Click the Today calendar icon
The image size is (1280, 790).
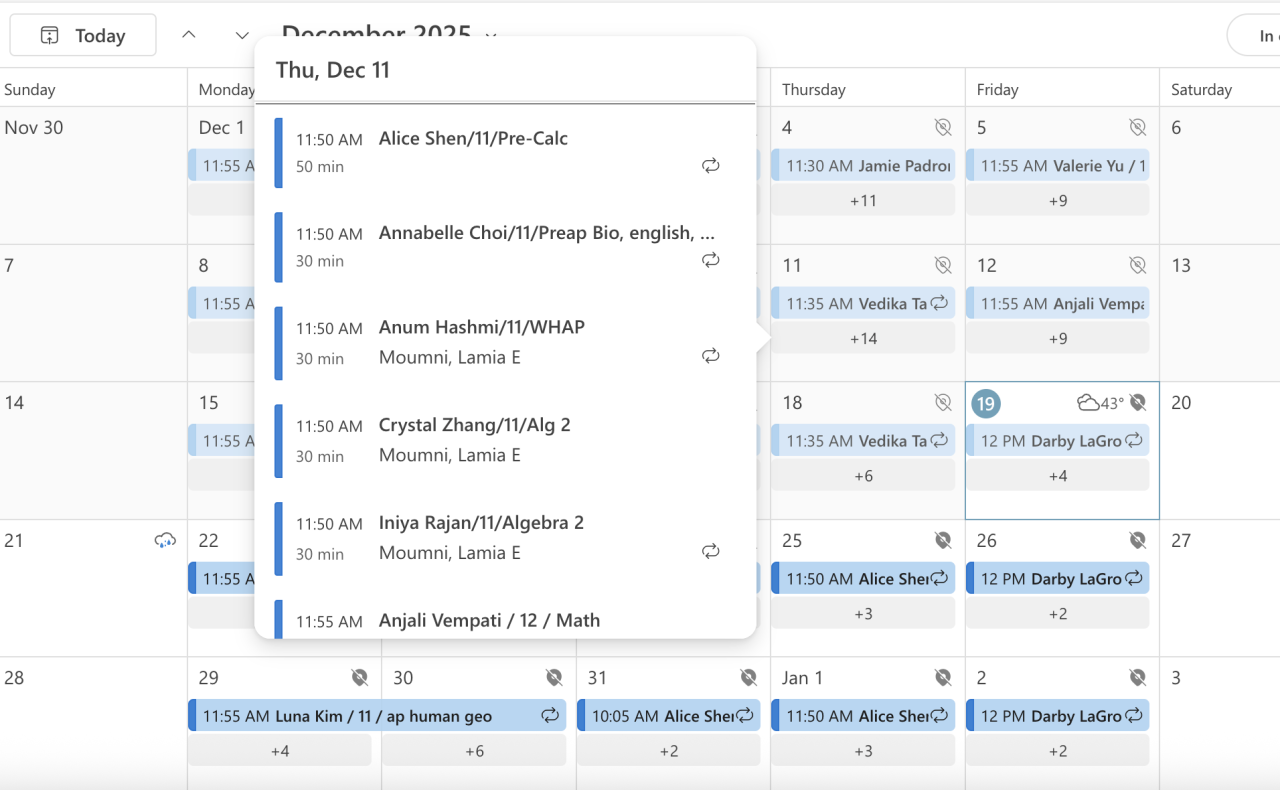point(49,36)
